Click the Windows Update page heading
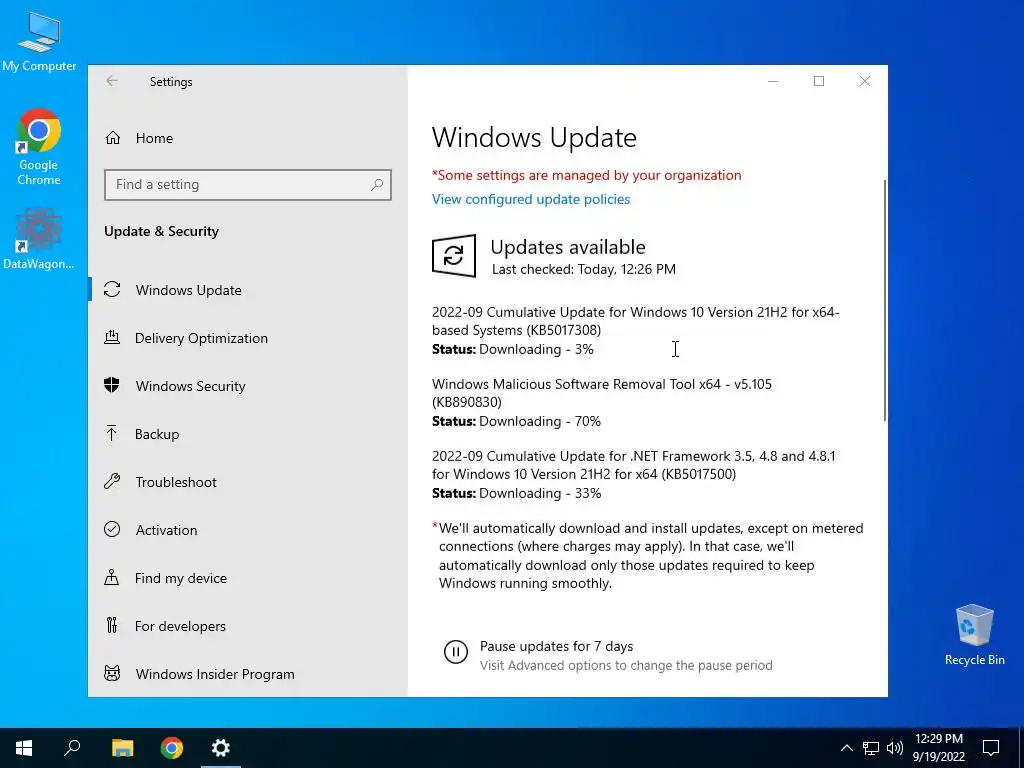This screenshot has height=768, width=1024. pyautogui.click(x=534, y=137)
